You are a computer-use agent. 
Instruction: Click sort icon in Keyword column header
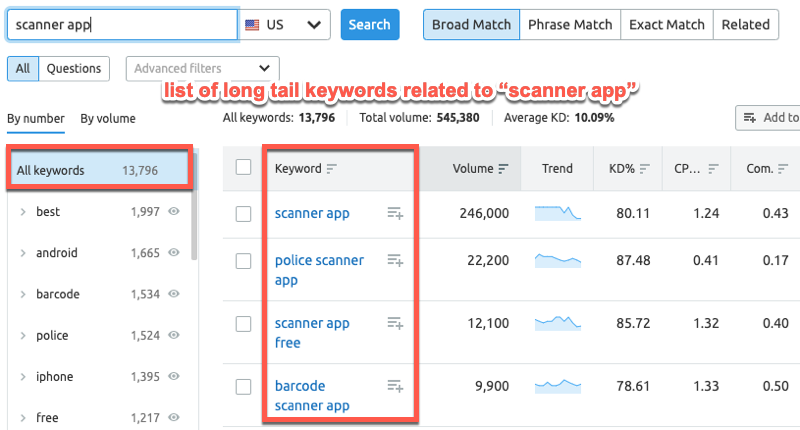point(332,169)
